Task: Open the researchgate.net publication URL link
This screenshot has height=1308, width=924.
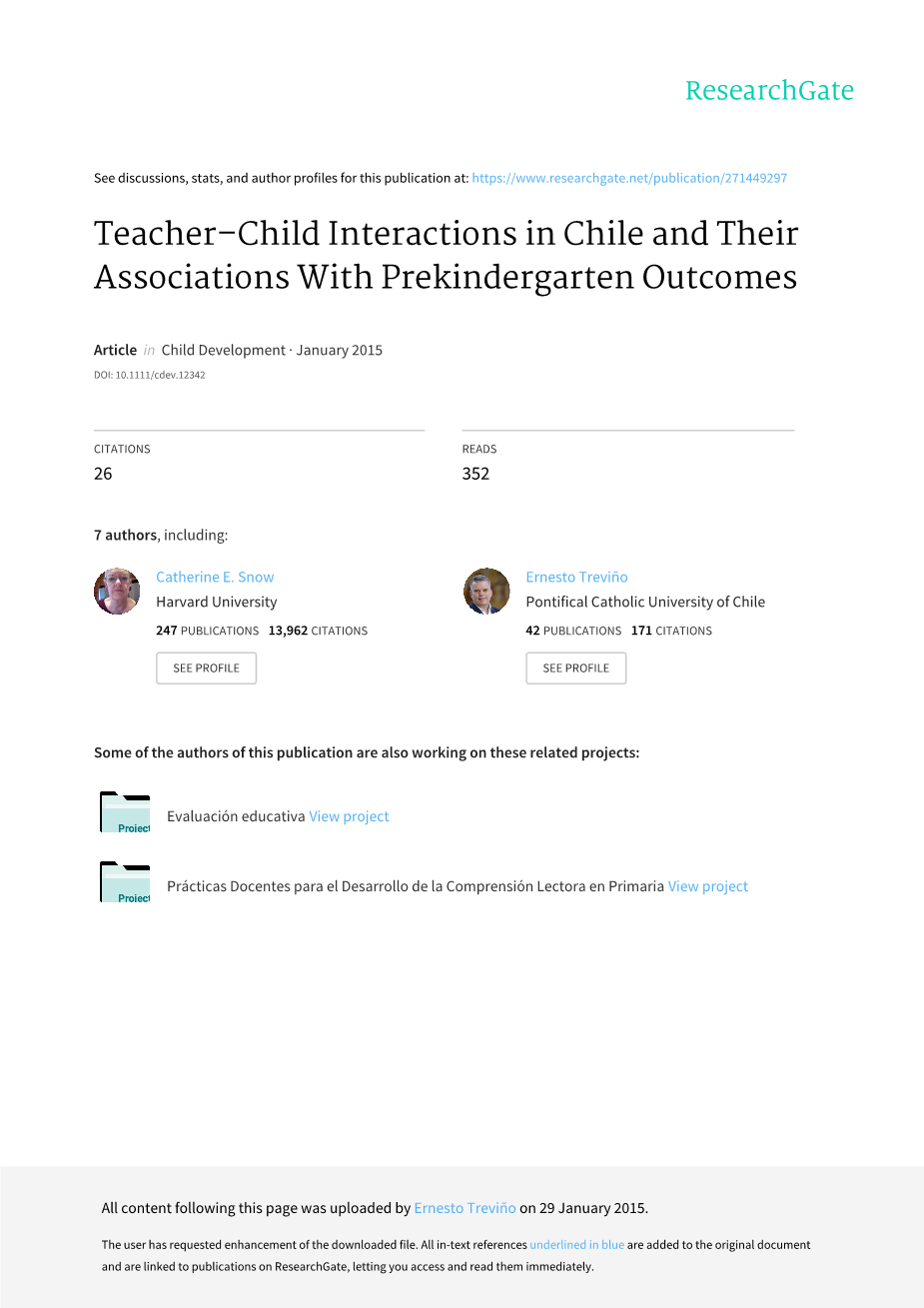Action: (x=629, y=178)
